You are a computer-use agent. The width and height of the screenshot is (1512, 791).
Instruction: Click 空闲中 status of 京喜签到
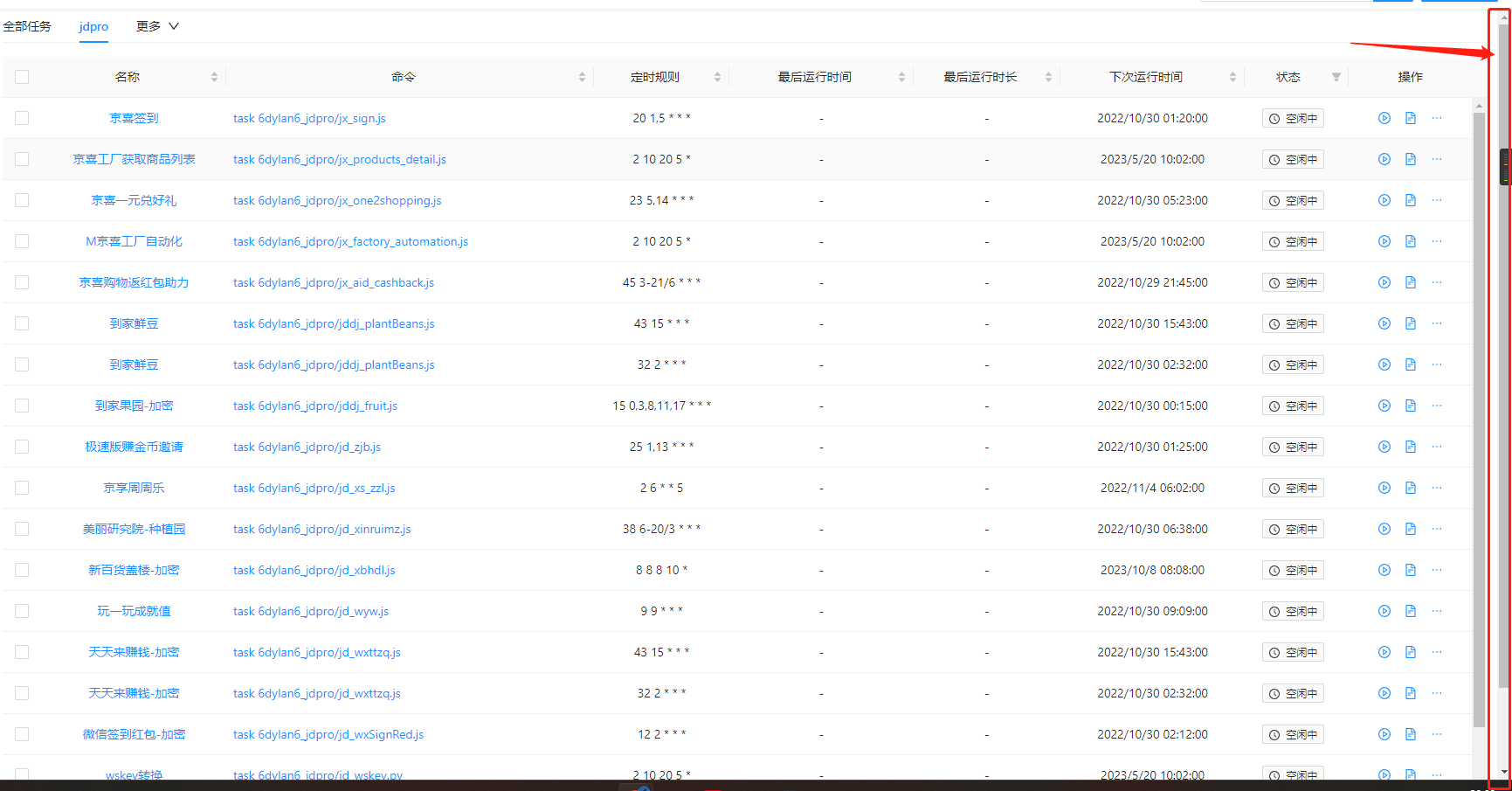coord(1293,118)
